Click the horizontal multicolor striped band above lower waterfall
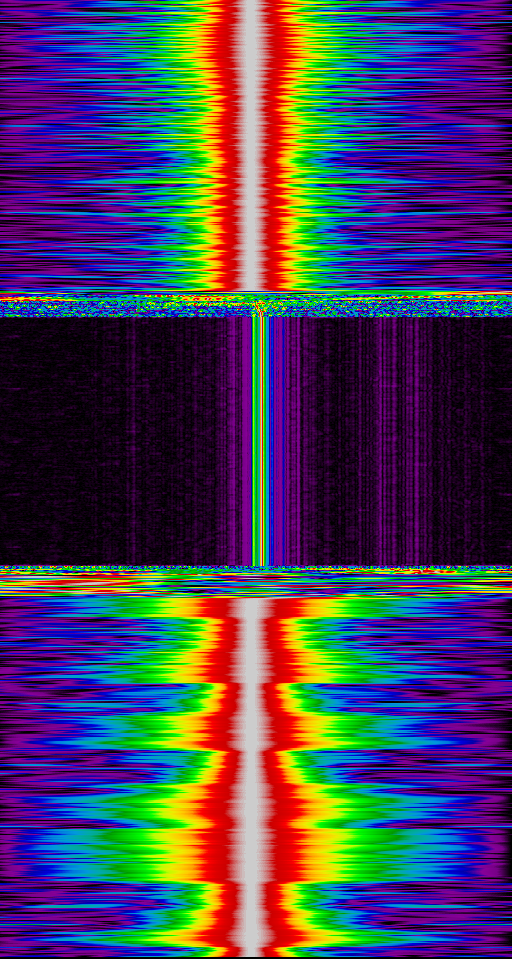 point(256,585)
